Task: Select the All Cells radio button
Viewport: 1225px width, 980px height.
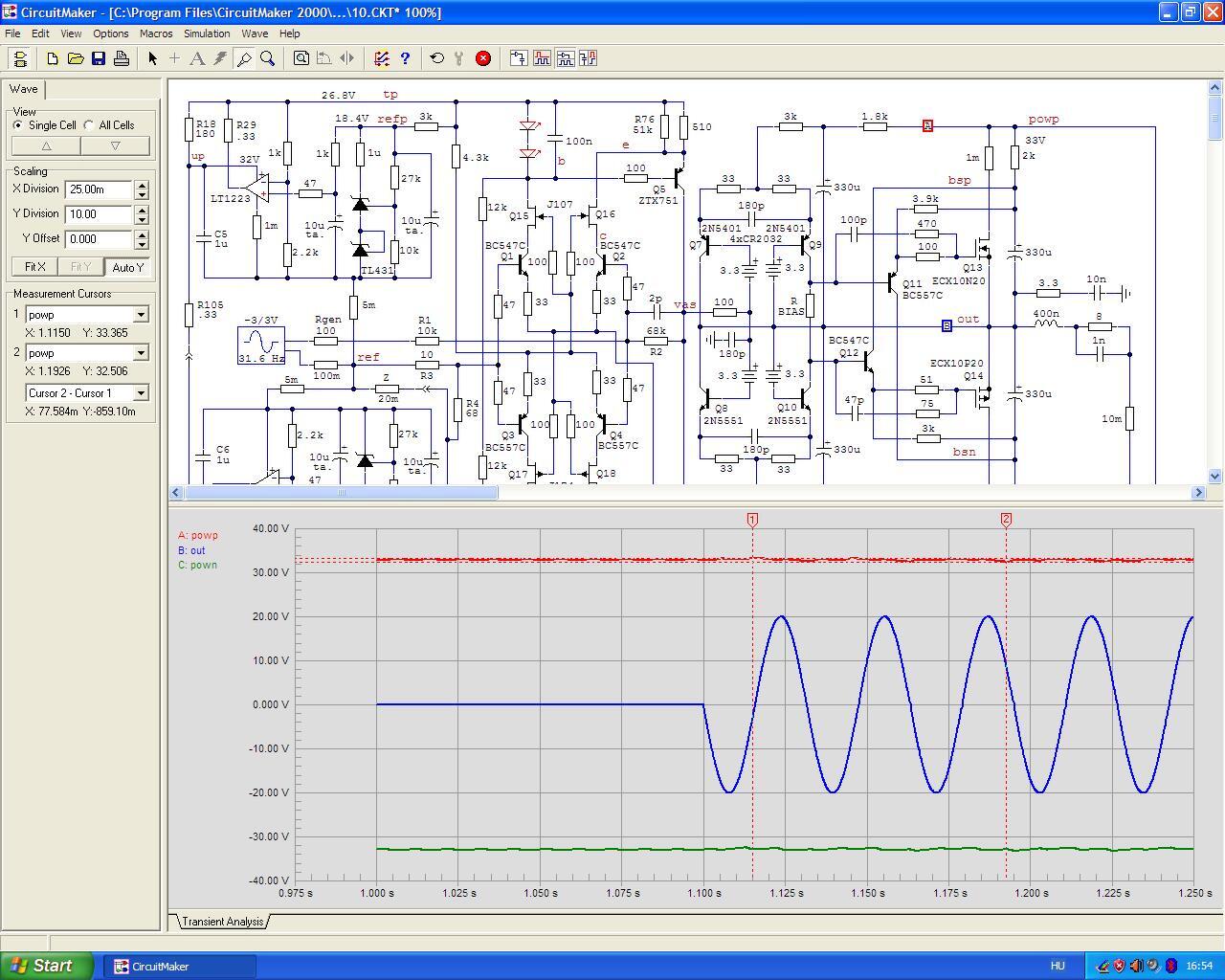Action: [x=90, y=125]
